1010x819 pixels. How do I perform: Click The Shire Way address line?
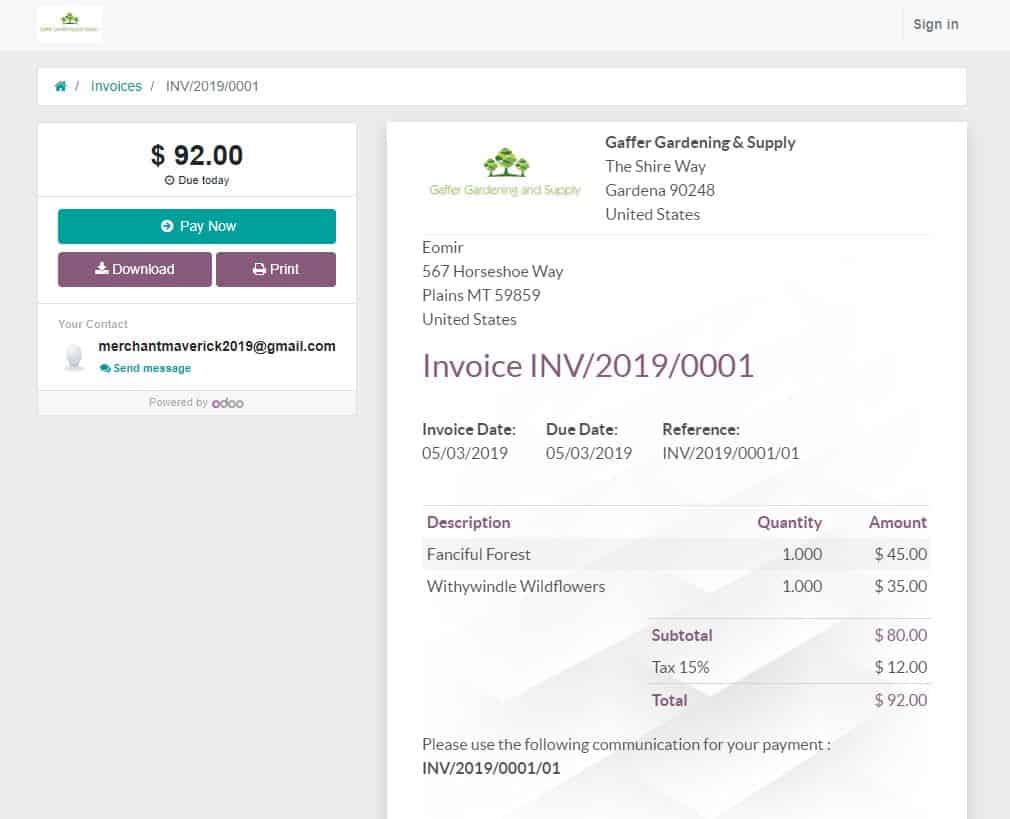(x=655, y=166)
